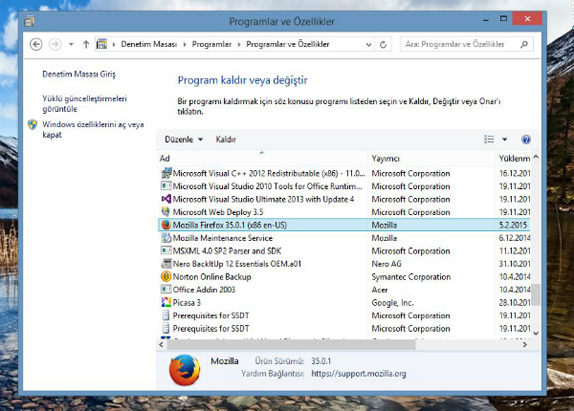Click the Picasa 3 icon
The height and width of the screenshot is (411, 574).
click(x=166, y=302)
